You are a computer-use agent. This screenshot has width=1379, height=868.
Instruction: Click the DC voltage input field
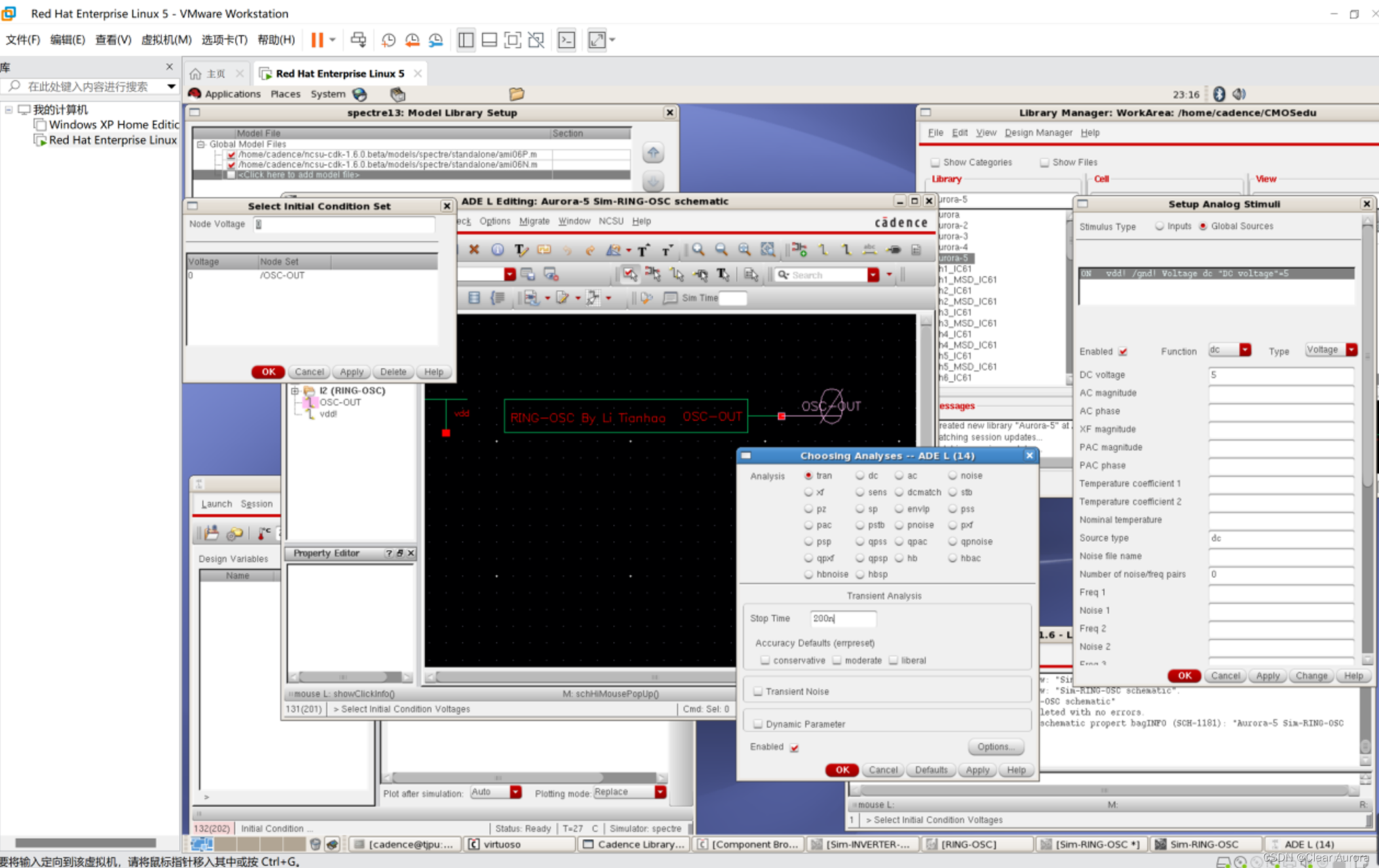[x=1281, y=375]
